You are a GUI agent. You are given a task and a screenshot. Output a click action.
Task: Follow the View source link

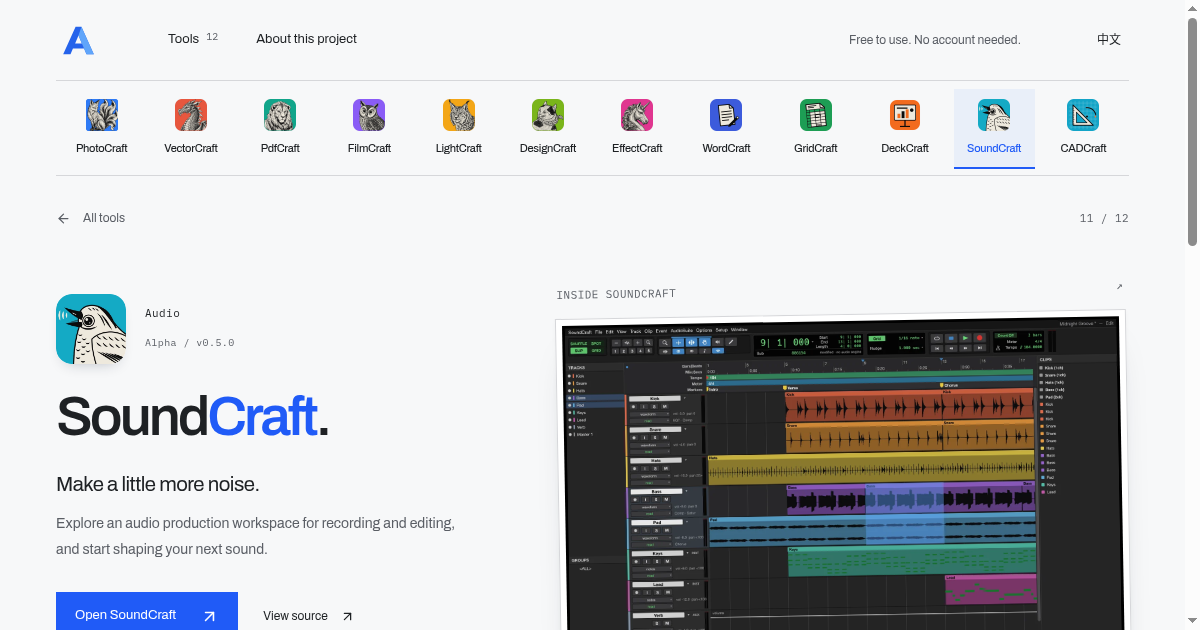[308, 616]
